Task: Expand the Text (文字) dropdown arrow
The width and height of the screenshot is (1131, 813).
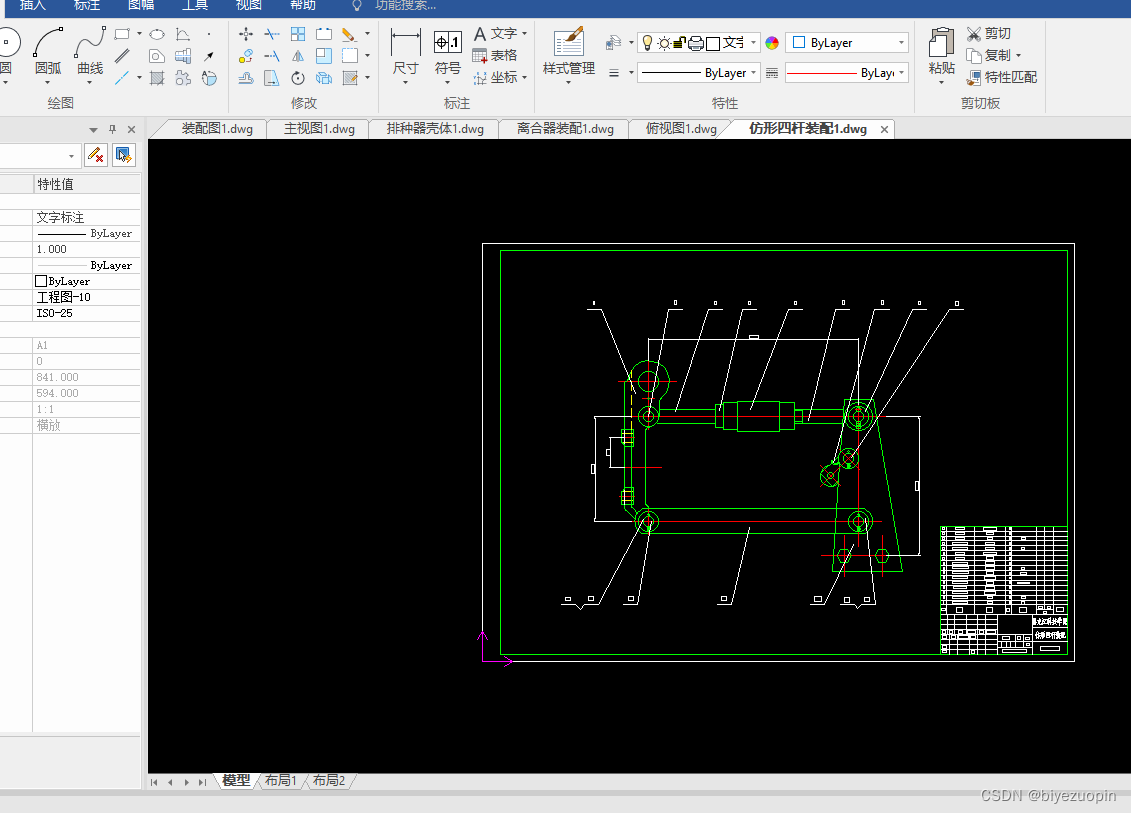Action: (524, 34)
